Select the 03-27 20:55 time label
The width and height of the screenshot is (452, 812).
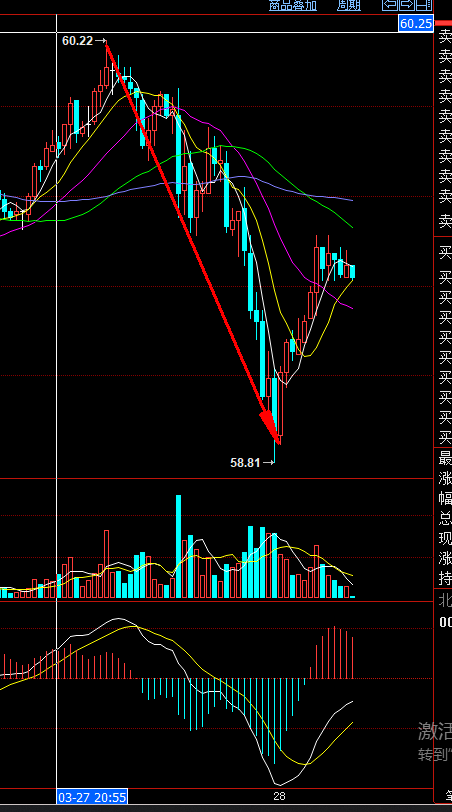pos(93,796)
